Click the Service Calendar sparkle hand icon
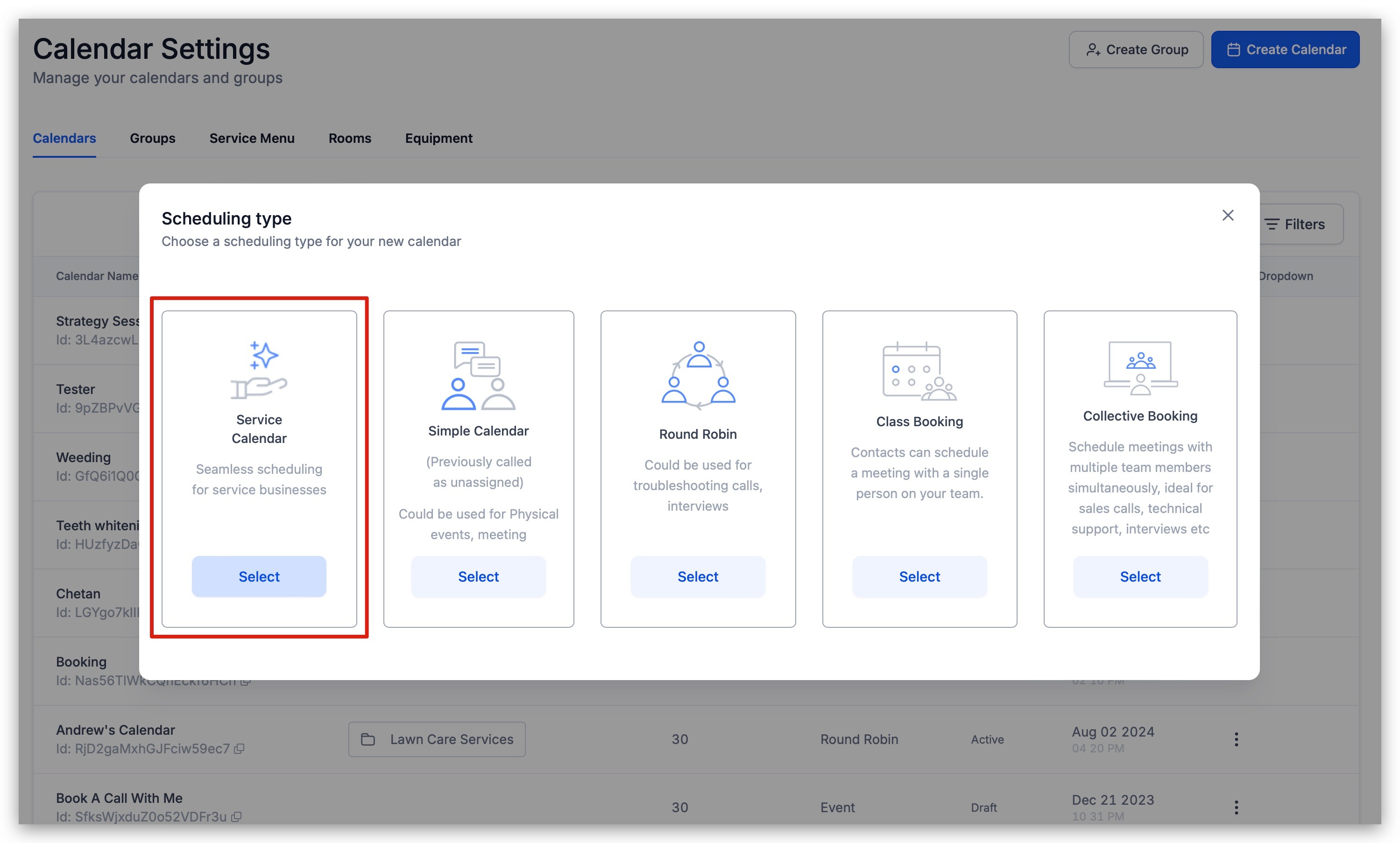This screenshot has width=1400, height=843. tap(259, 370)
